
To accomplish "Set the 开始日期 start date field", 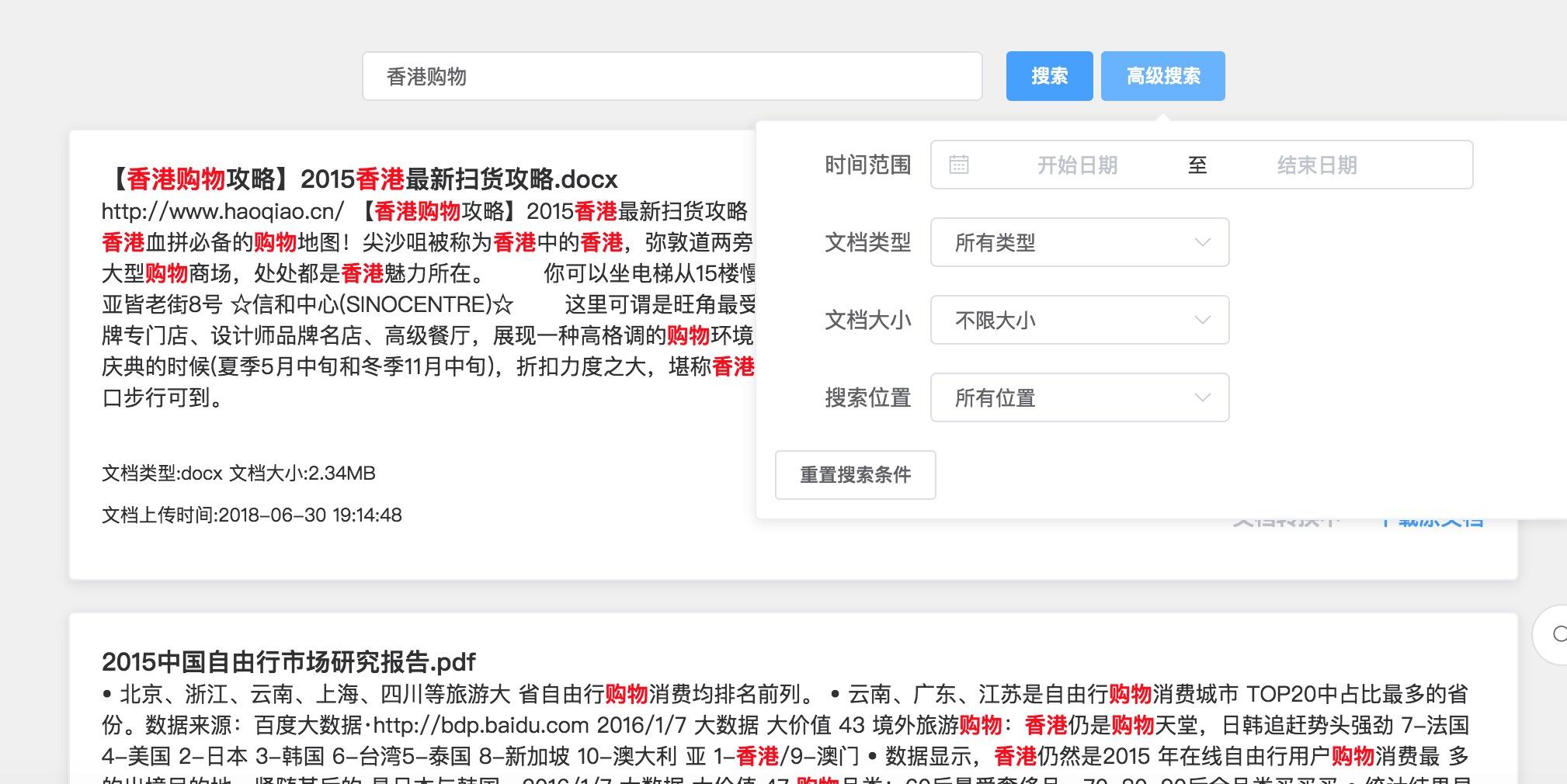I will click(1077, 165).
